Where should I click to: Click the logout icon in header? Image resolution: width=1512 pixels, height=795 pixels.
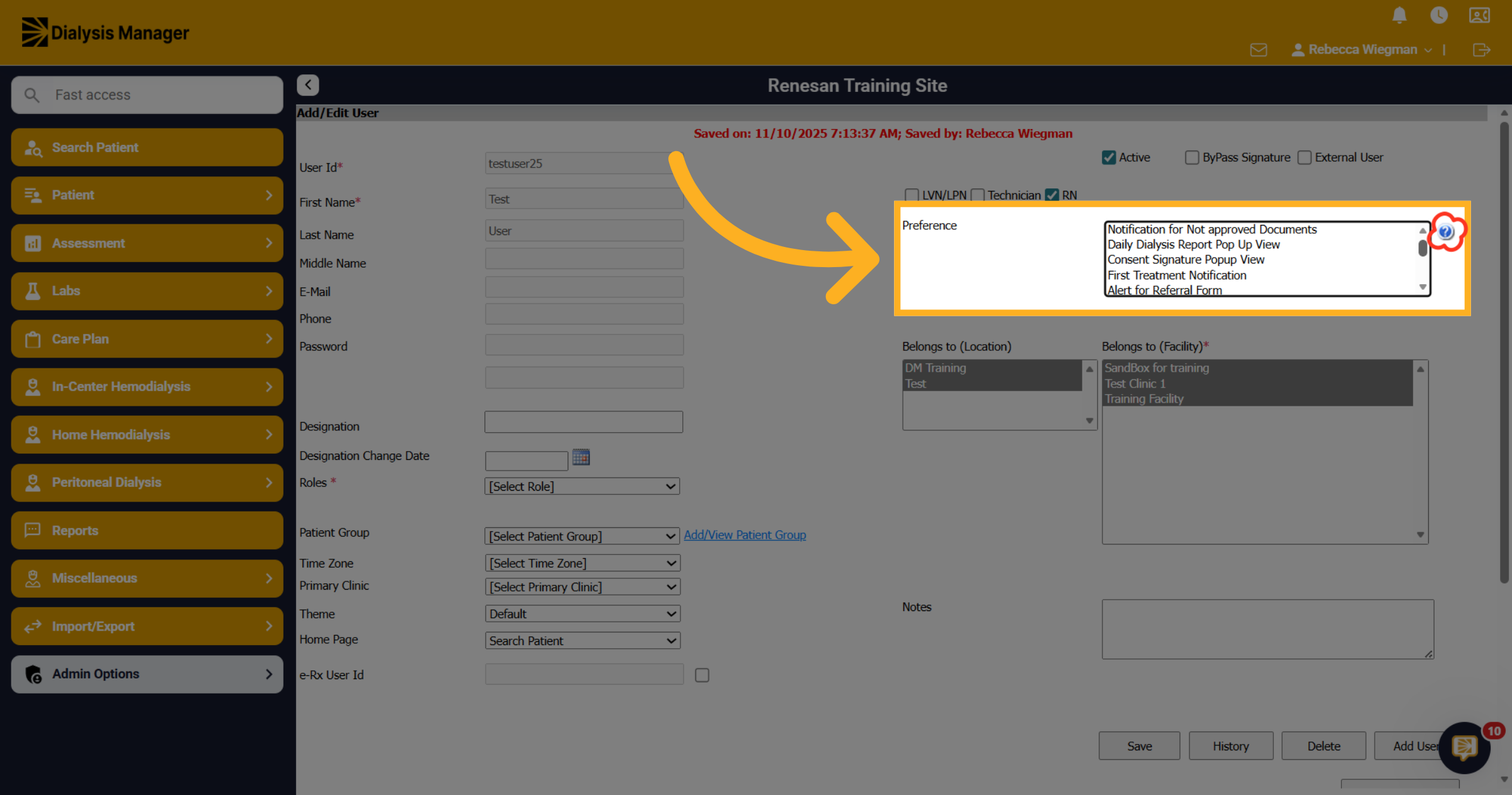1482,50
